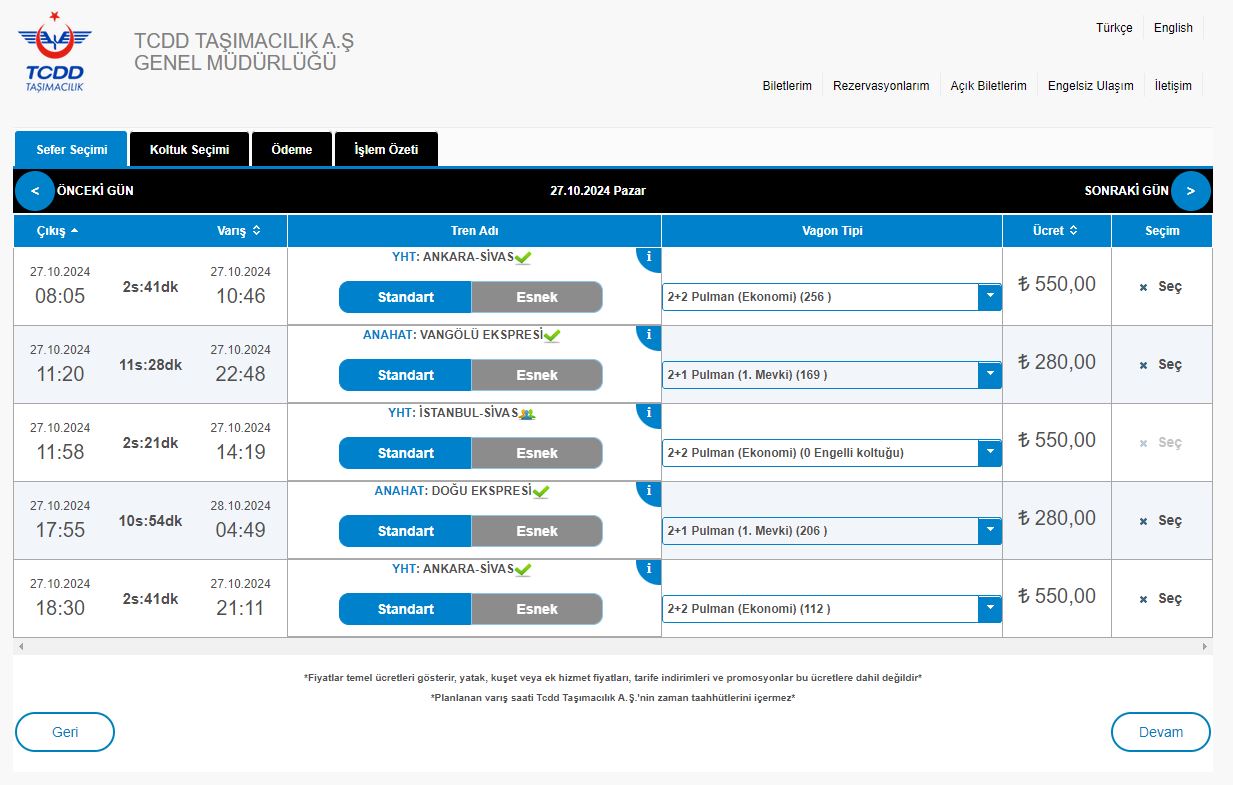
Task: Expand wagon type dropdown for 08:05 train
Action: click(x=989, y=297)
